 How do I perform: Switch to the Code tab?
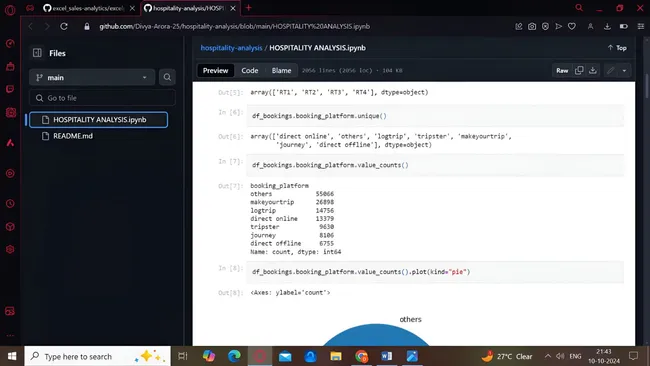coord(250,70)
